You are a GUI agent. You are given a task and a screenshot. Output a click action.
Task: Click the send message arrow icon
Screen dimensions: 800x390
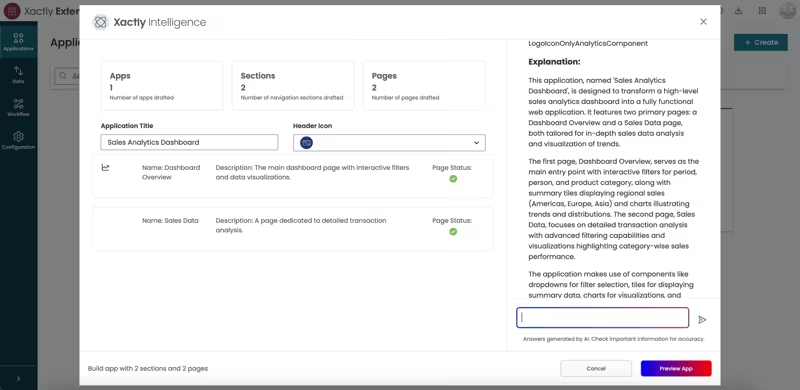(x=702, y=320)
